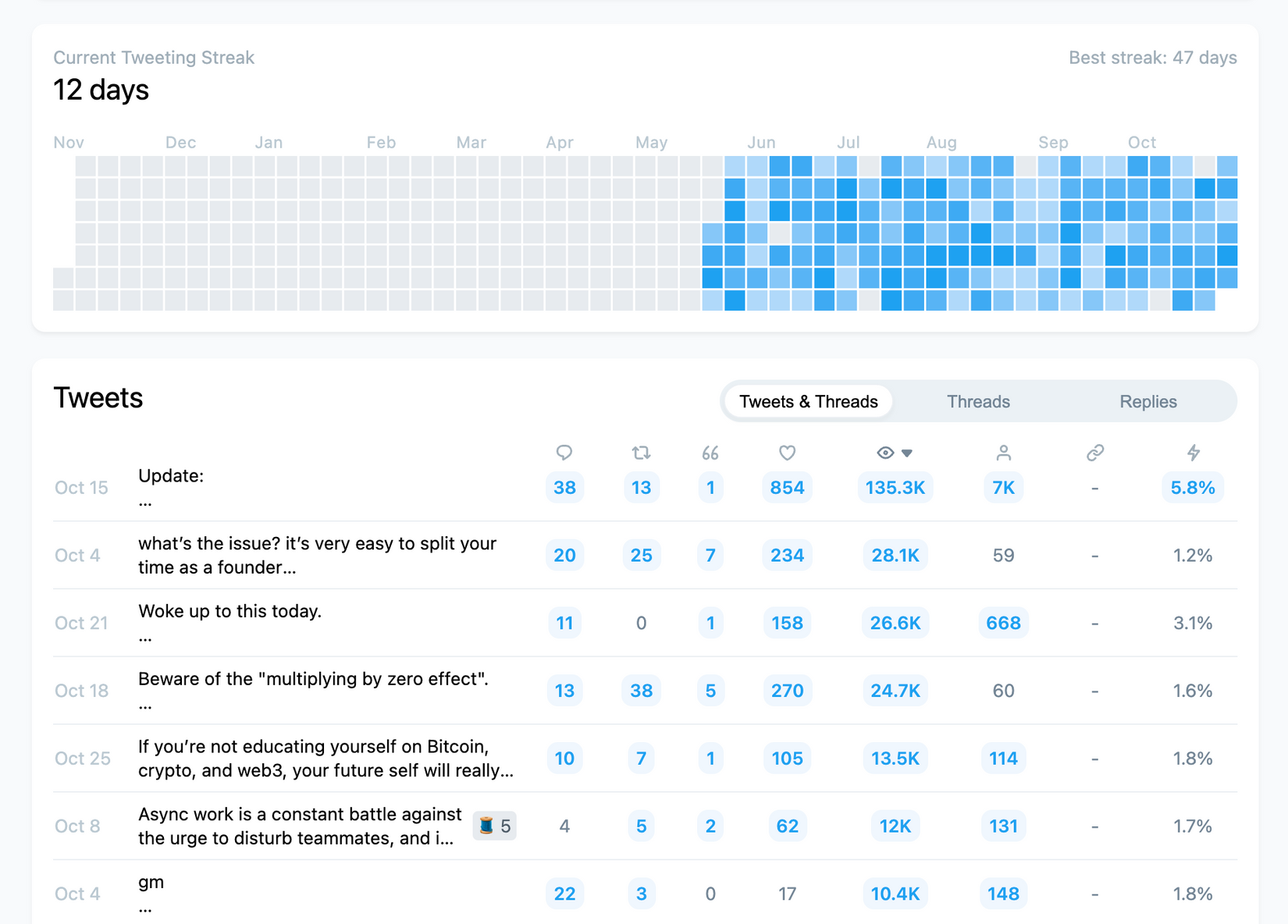Click the link clicks column icon
The height and width of the screenshot is (924, 1288).
(1095, 453)
